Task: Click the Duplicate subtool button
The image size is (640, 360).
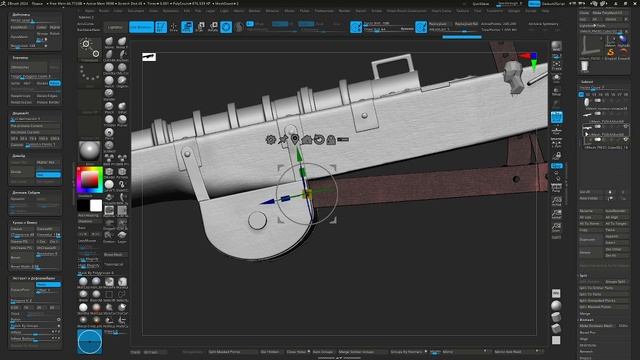Action: 591,240
